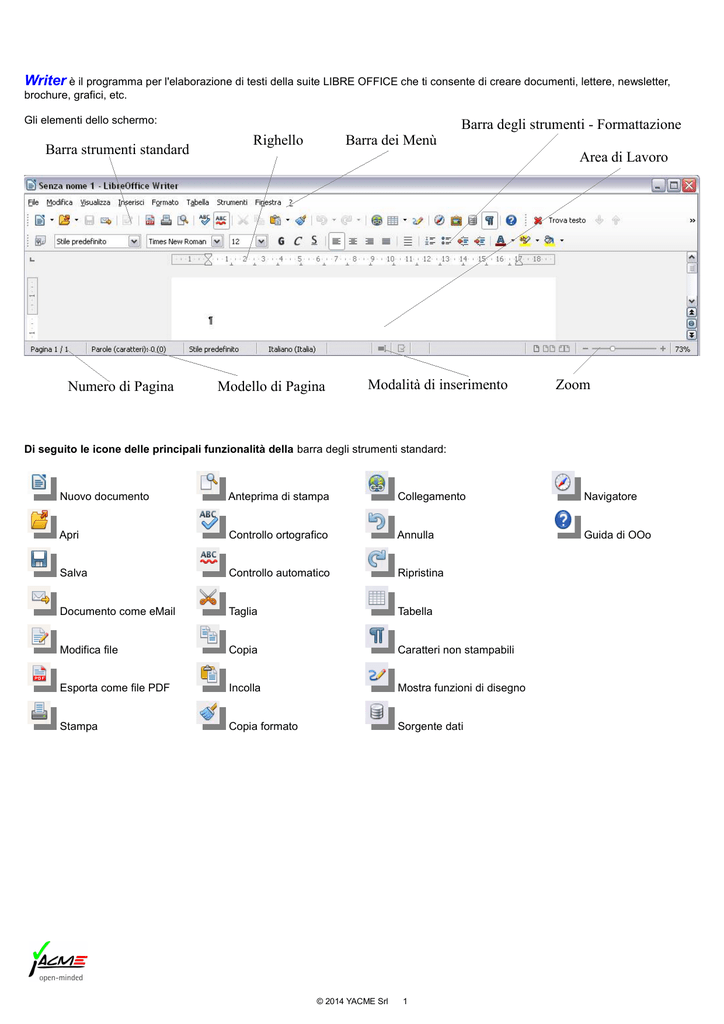Image resolution: width=724 pixels, height=1024 pixels.
Task: Open font color dropdown arrow
Action: tap(512, 240)
